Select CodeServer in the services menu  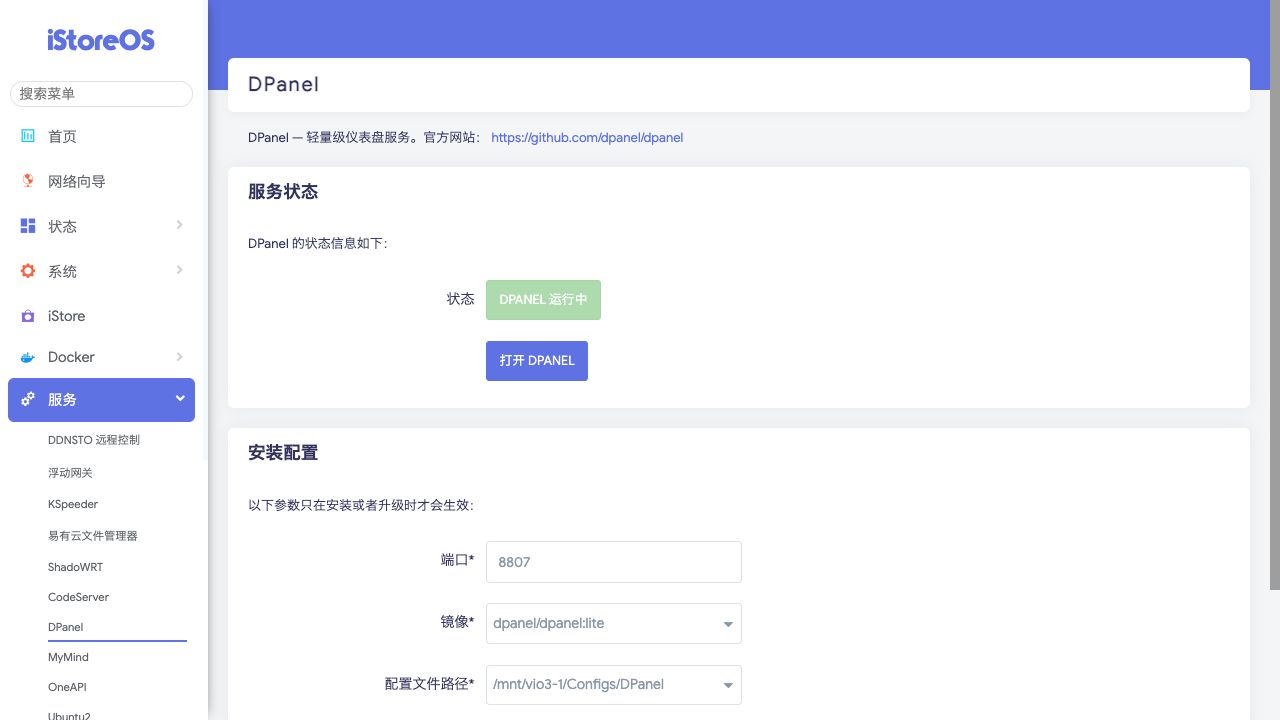tap(78, 597)
